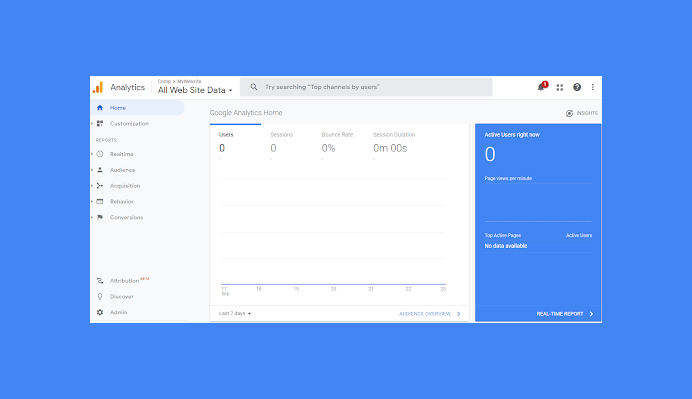The image size is (692, 399).
Task: Click the Realtime clock icon
Action: click(100, 154)
